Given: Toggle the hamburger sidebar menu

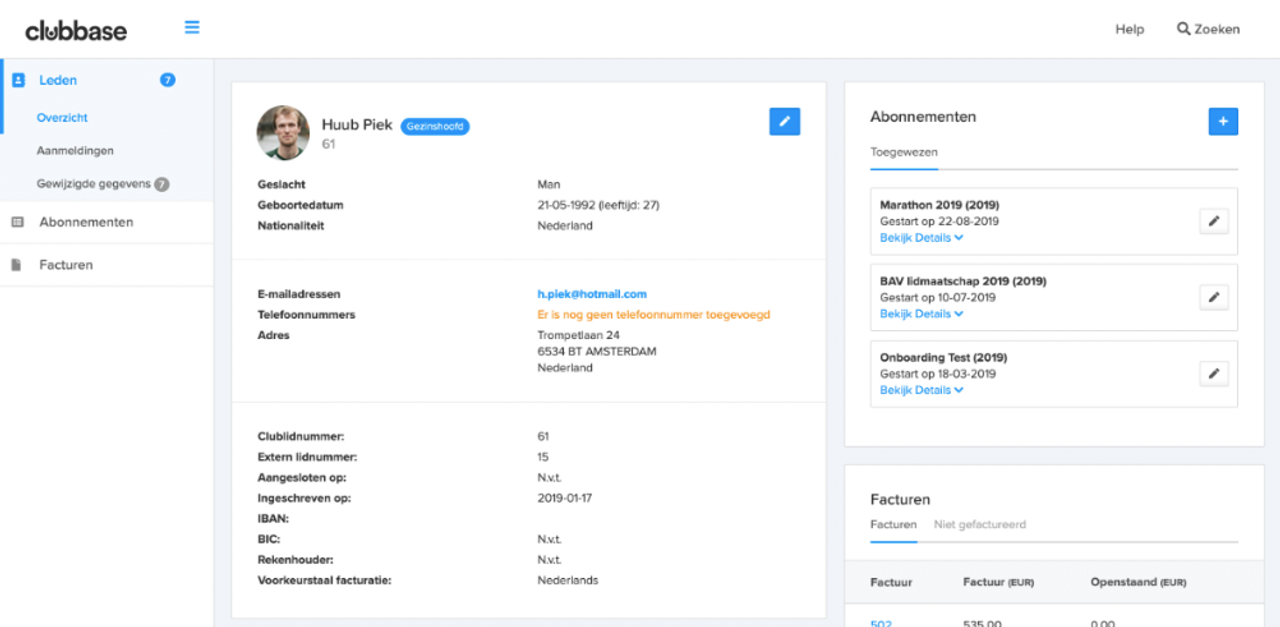Looking at the screenshot, I should pos(192,28).
